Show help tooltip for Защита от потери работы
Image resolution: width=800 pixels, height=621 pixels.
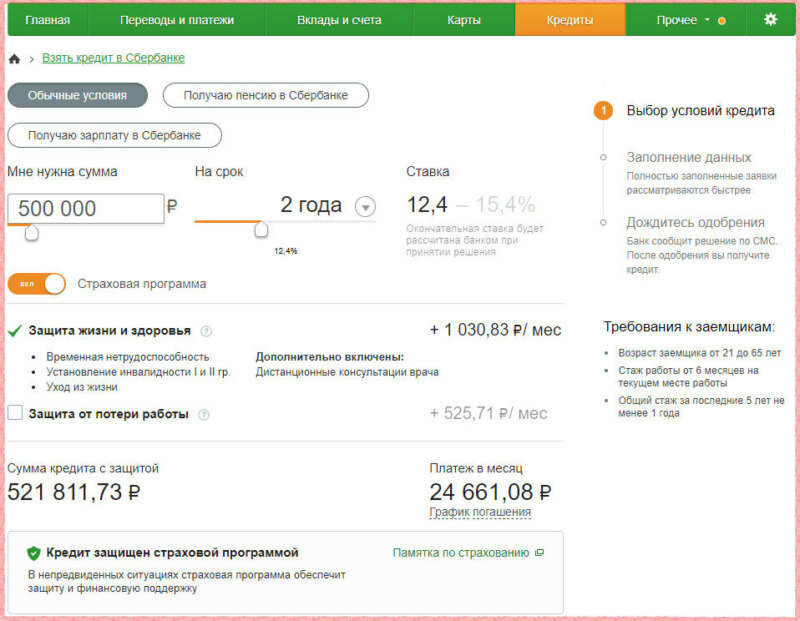pyautogui.click(x=204, y=414)
